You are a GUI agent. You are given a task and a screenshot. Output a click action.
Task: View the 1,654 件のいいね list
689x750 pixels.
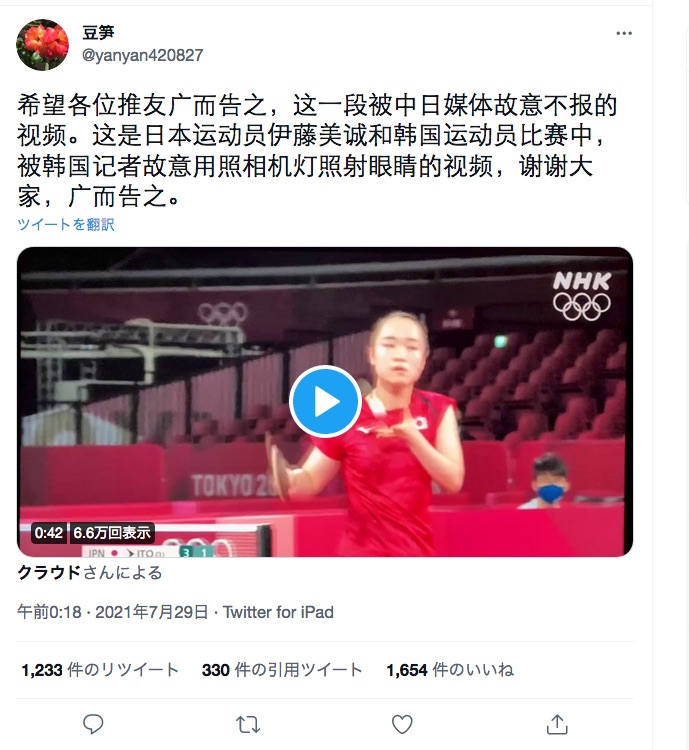pos(450,670)
